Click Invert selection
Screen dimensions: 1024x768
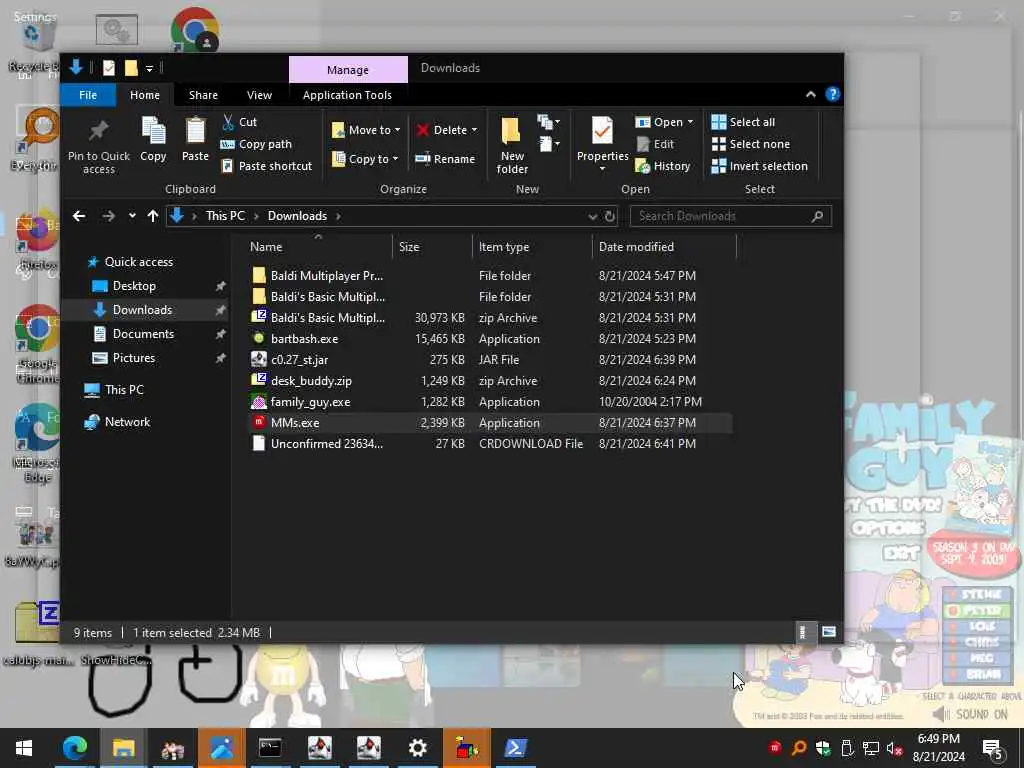tap(760, 166)
